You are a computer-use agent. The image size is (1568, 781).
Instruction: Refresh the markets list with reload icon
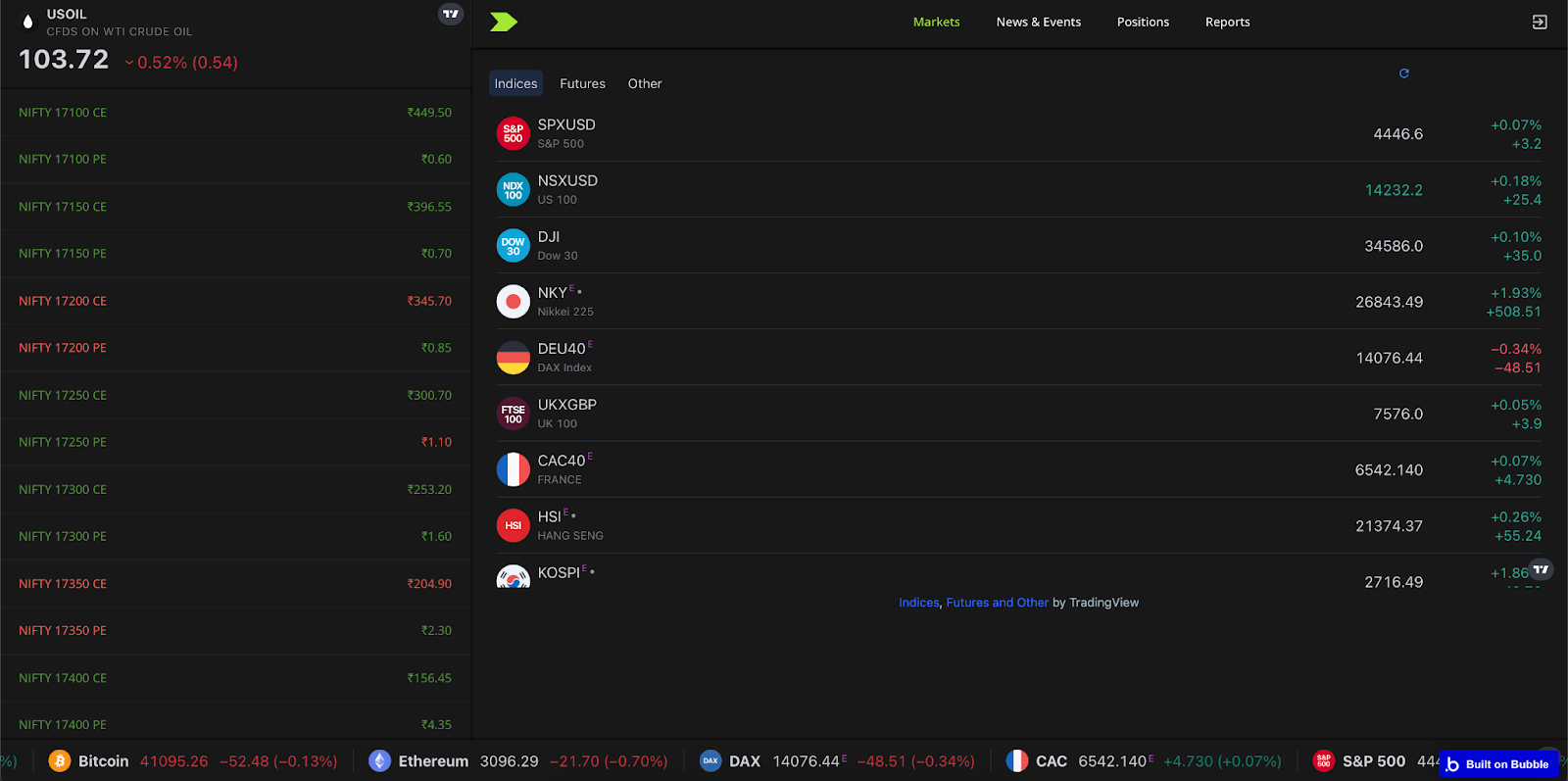coord(1403,73)
